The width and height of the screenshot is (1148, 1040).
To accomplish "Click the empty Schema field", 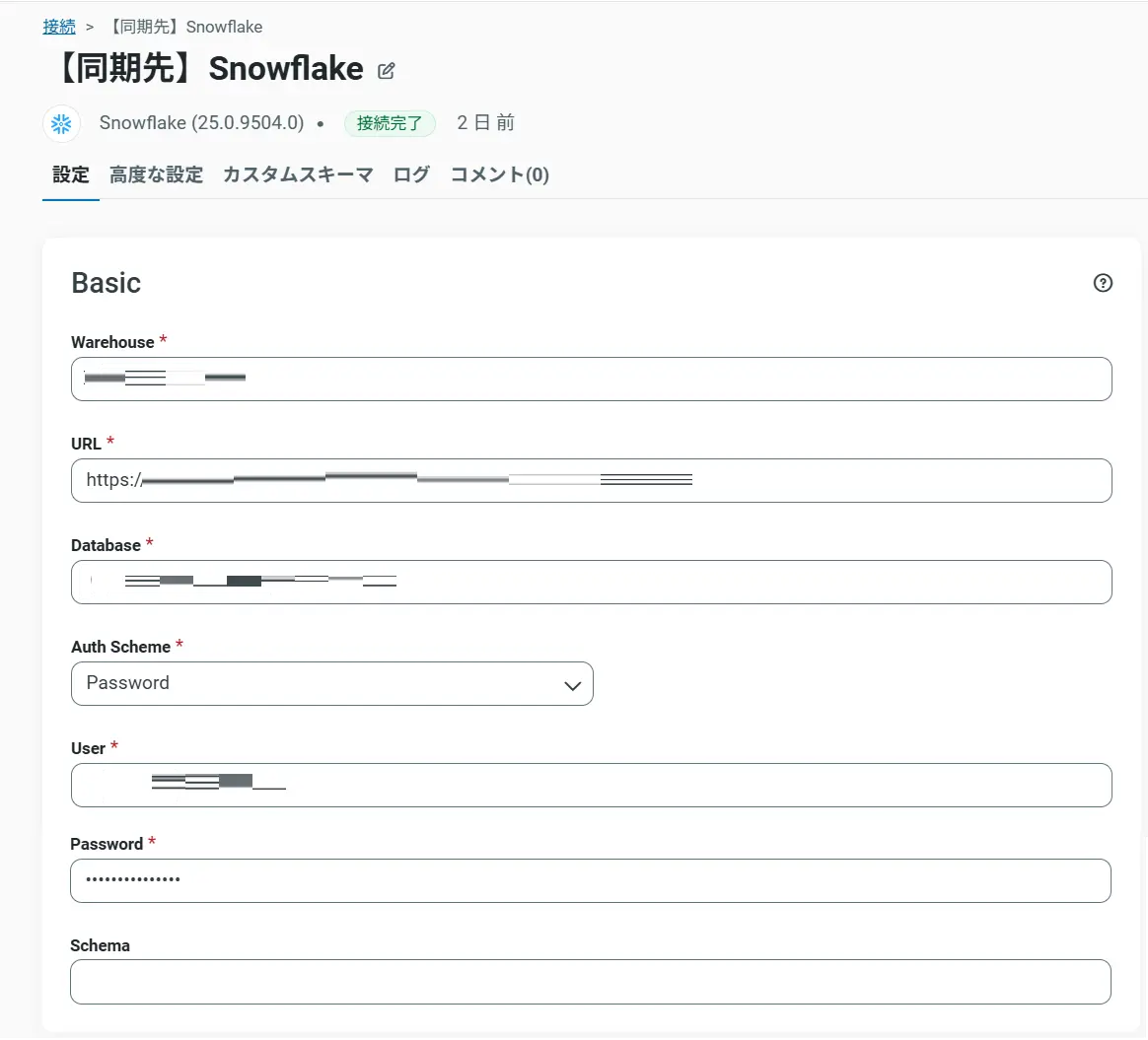I will pos(591,982).
